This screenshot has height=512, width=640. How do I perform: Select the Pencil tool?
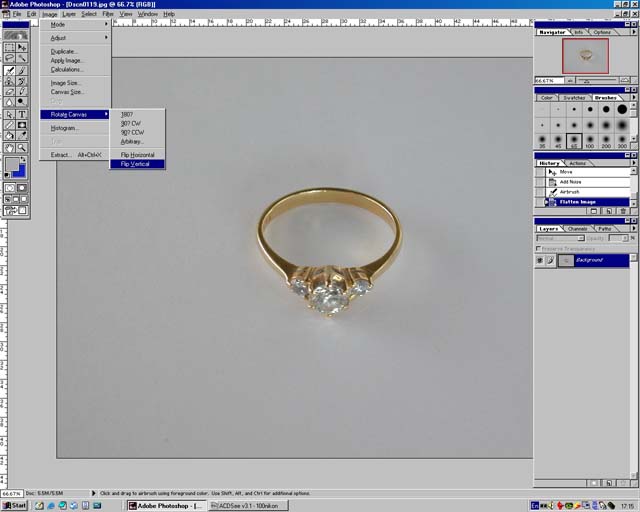[x=22, y=91]
